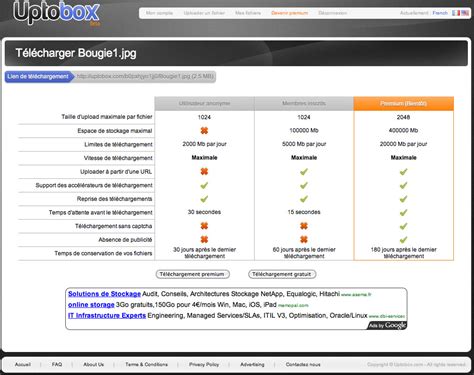Click the Téléchargement gratuit button

point(282,274)
